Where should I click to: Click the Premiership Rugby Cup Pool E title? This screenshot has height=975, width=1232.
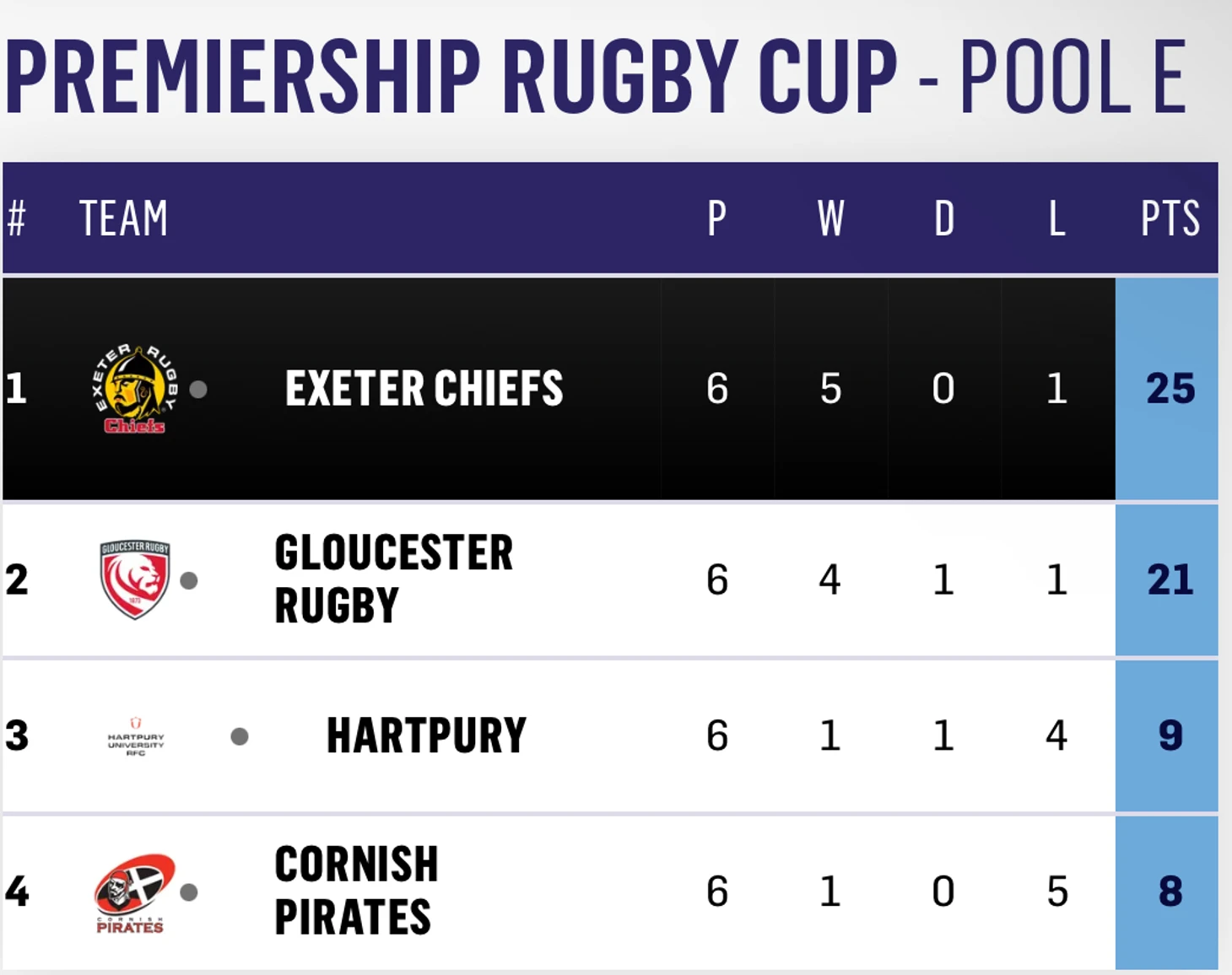(x=596, y=78)
